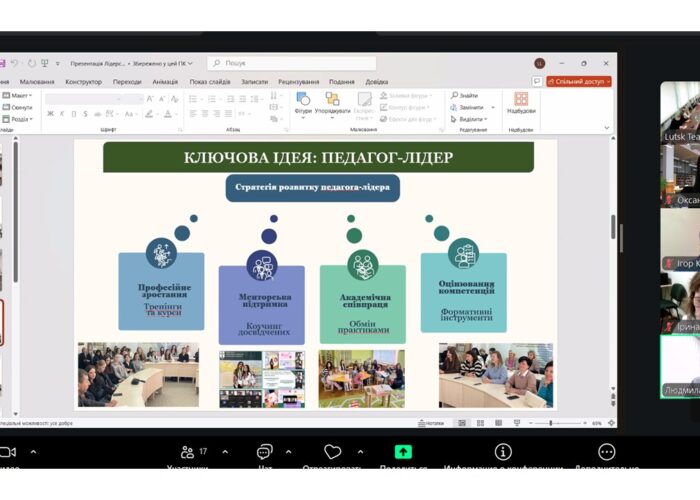The image size is (700, 500).
Task: Open the Замінити dropdown
Action: [471, 107]
